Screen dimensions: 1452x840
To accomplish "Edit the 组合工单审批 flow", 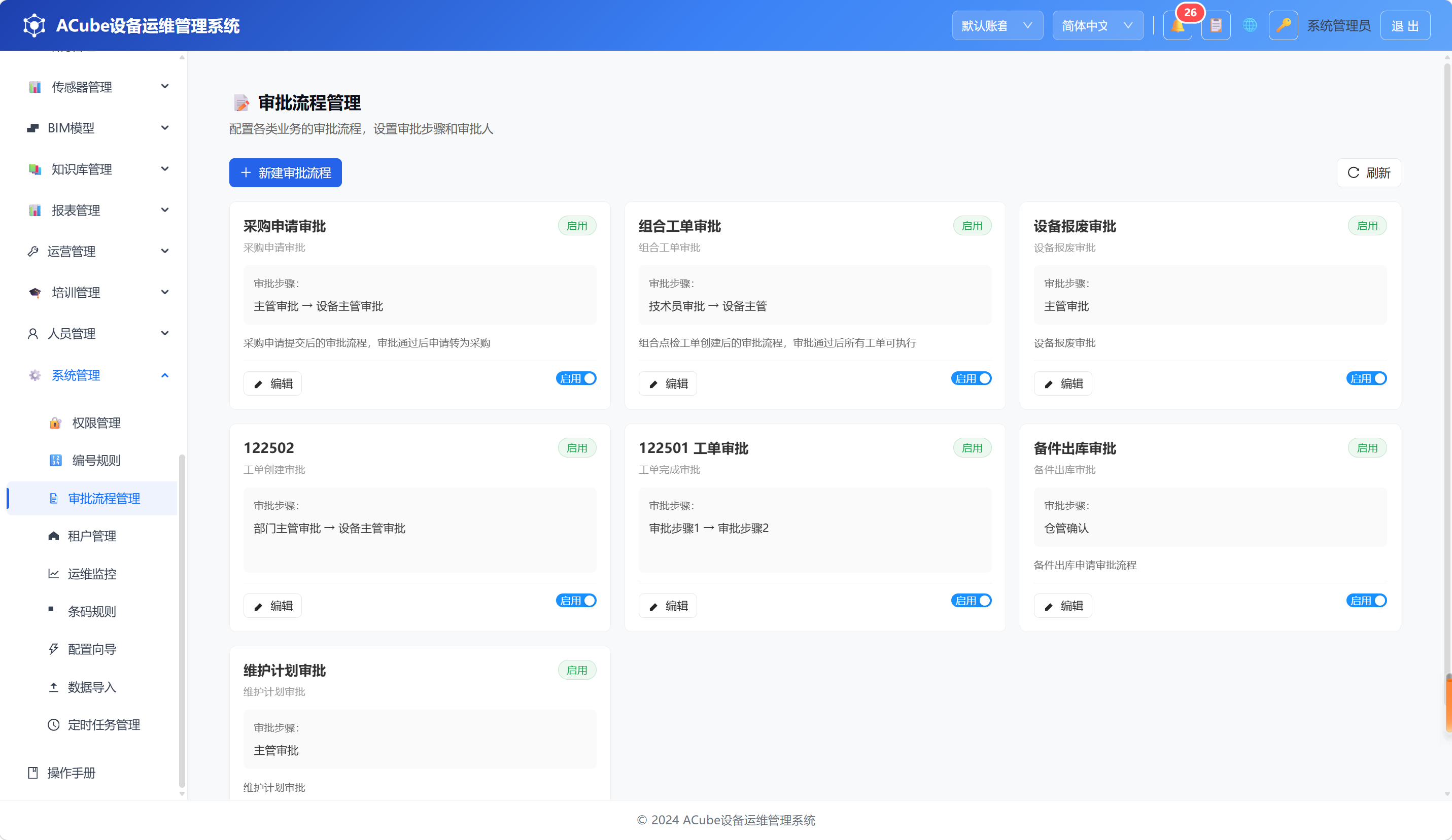I will [667, 383].
